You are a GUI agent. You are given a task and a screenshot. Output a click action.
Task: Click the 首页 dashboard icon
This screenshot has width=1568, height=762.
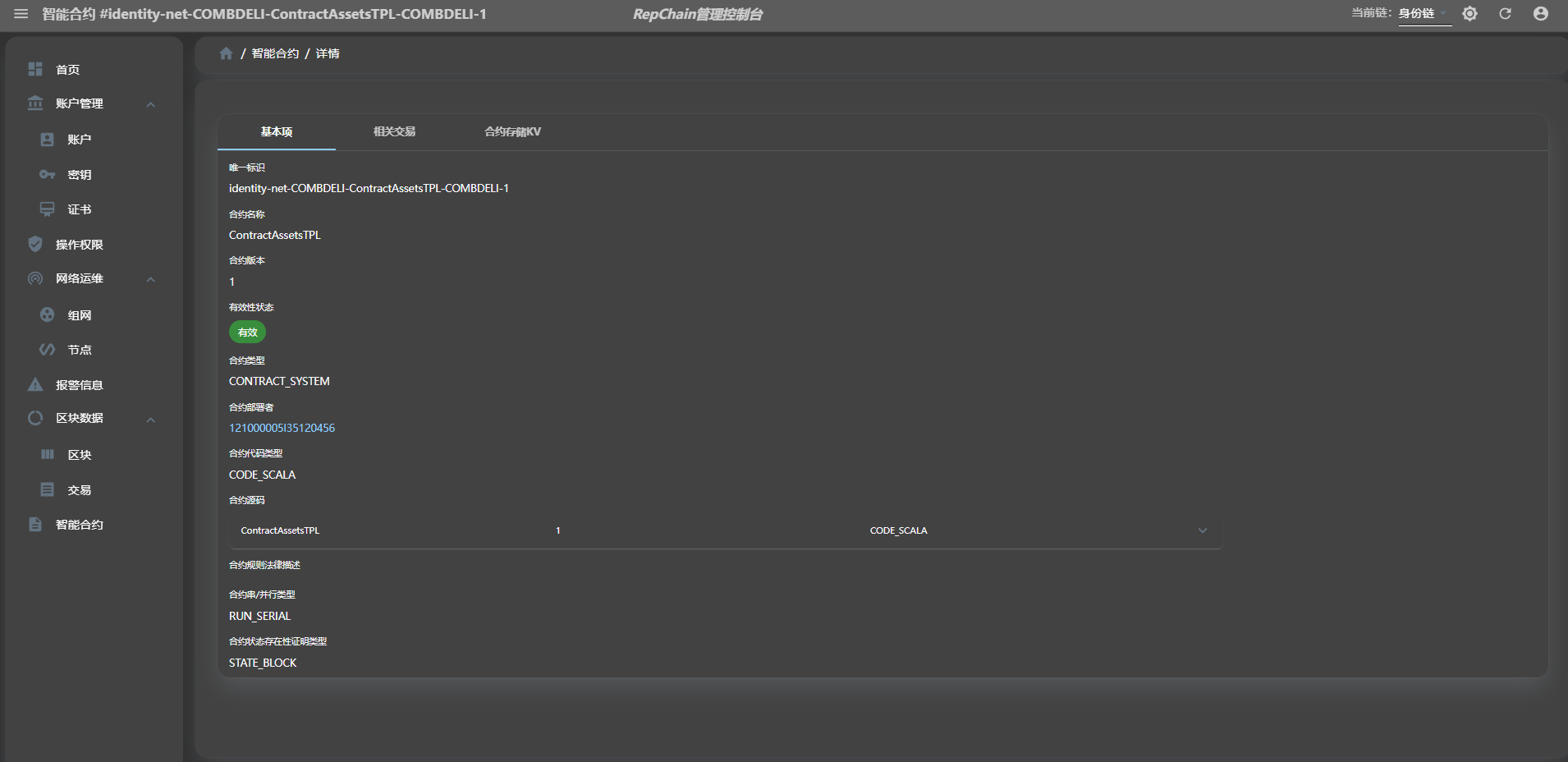pyautogui.click(x=35, y=69)
